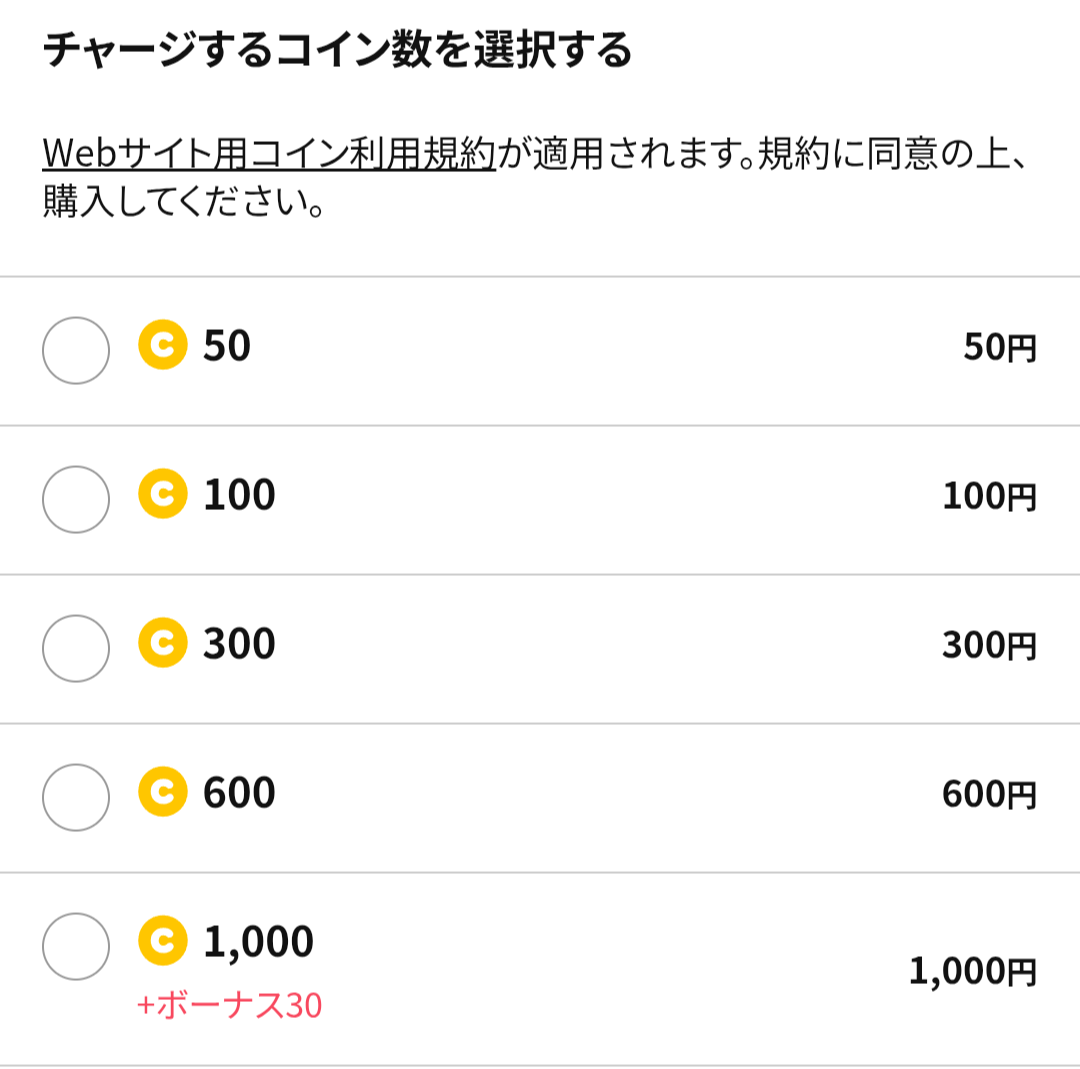Select the 300 coin radio button
This screenshot has height=1069, width=1080.
point(76,648)
